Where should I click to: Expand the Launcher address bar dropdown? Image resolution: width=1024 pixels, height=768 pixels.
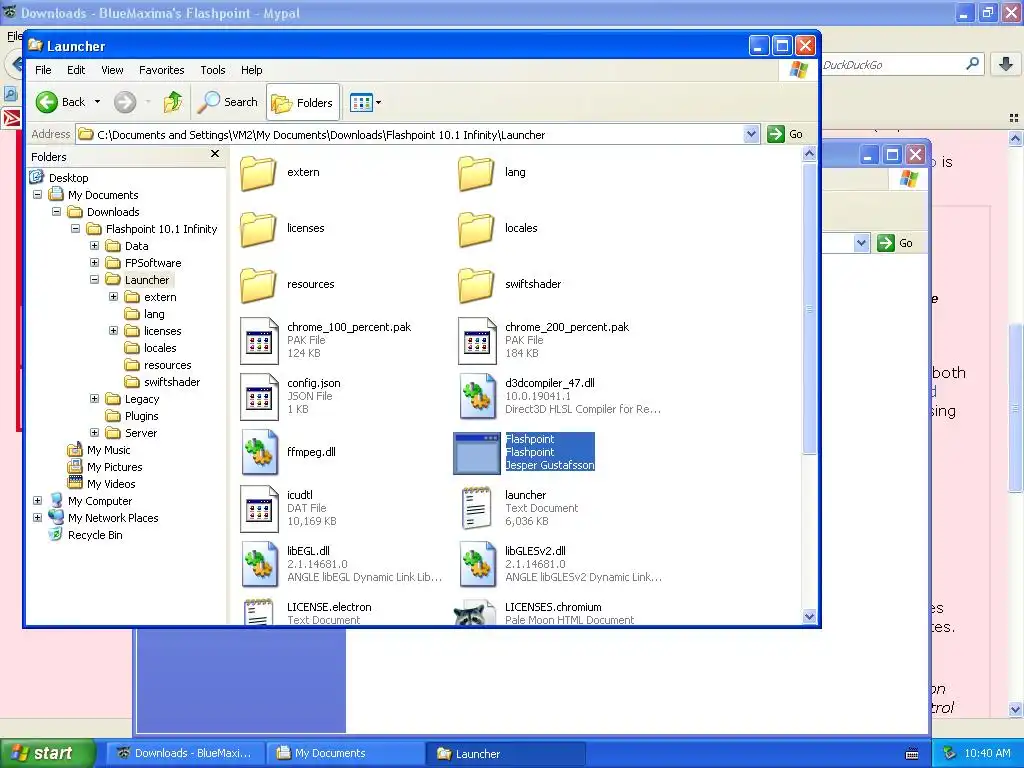tap(751, 135)
